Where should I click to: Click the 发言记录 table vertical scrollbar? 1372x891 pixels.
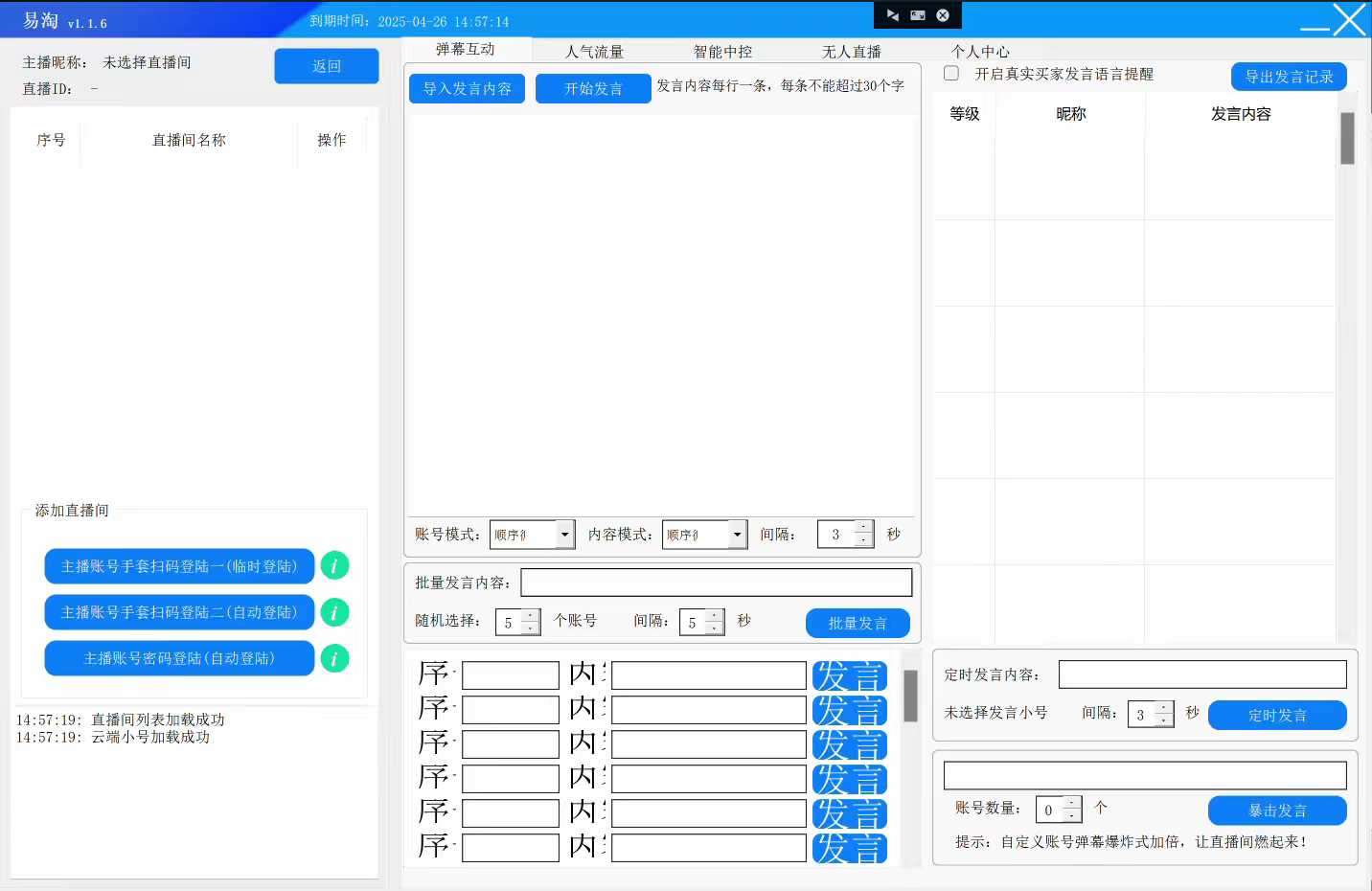coord(1347,139)
